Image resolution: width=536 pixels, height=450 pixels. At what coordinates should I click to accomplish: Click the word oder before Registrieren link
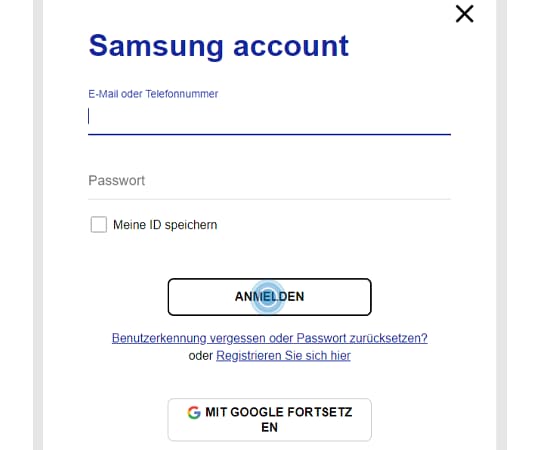[201, 356]
